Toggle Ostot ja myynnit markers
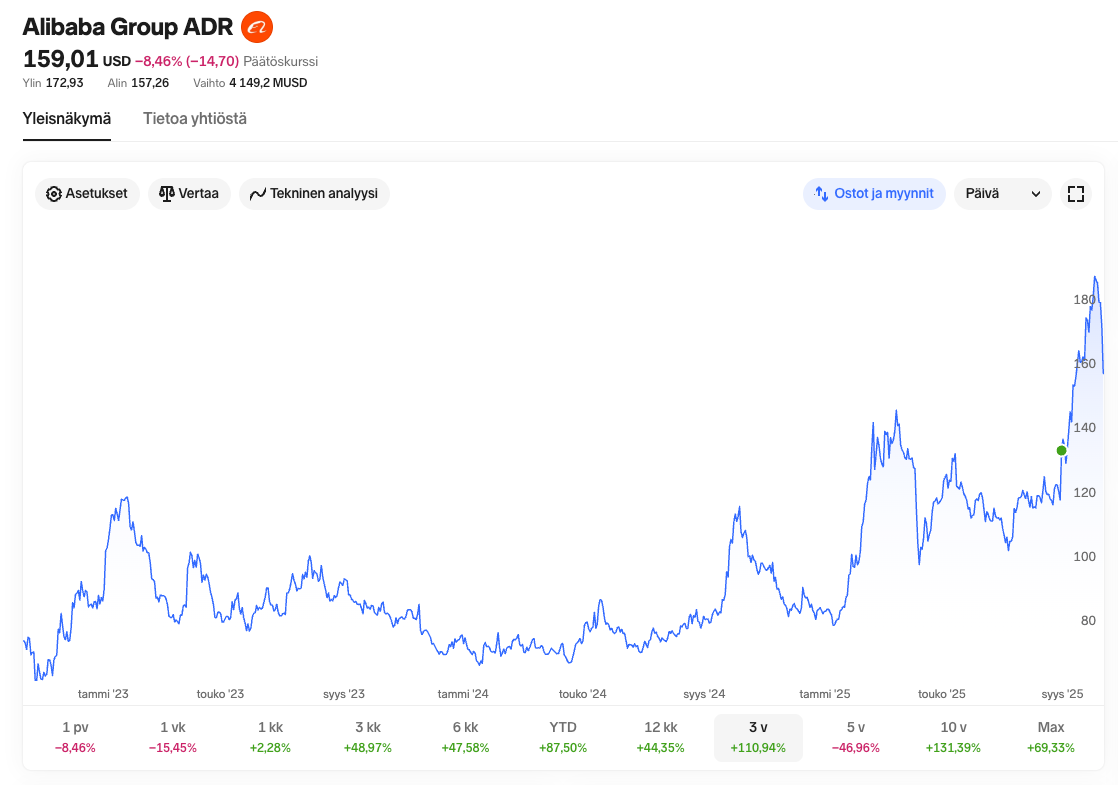This screenshot has height=785, width=1118. pyautogui.click(x=874, y=194)
